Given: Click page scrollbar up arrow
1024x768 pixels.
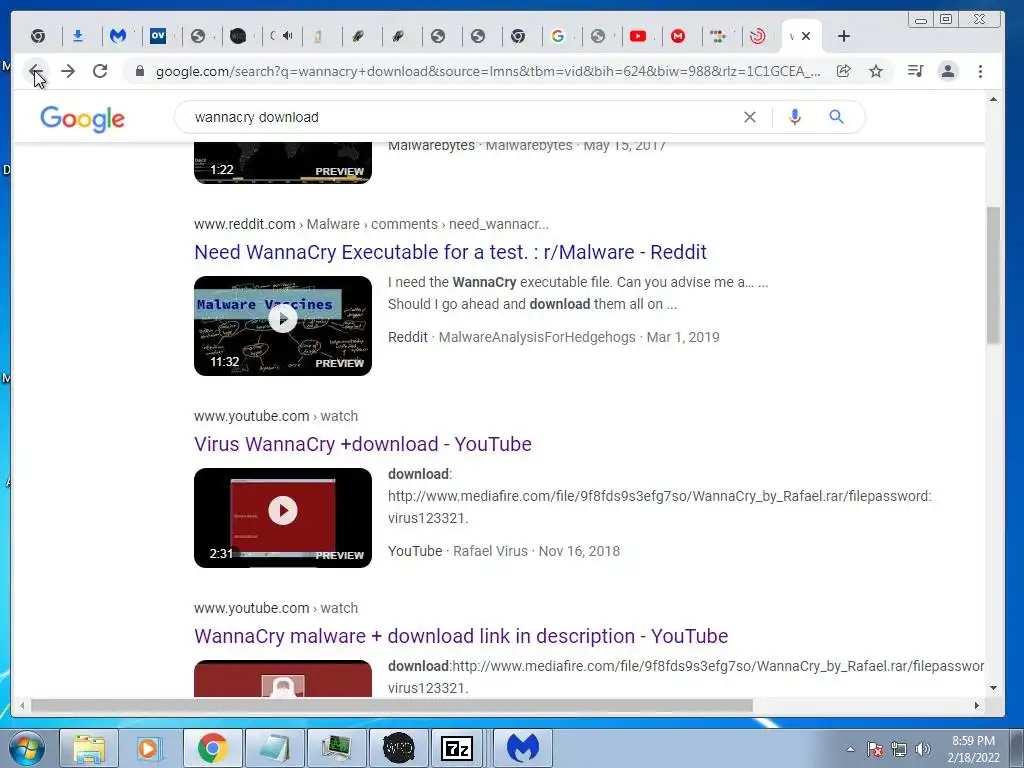Looking at the screenshot, I should 993,100.
